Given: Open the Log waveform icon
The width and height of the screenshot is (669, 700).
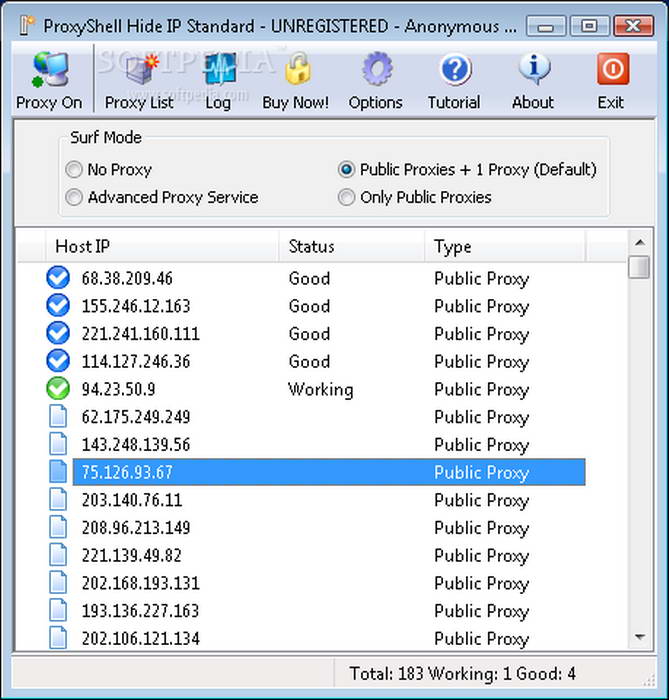Looking at the screenshot, I should [x=219, y=69].
